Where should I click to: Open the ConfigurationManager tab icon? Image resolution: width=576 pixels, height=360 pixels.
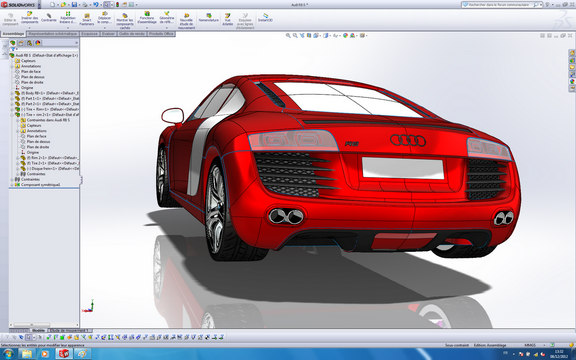pyautogui.click(x=29, y=43)
